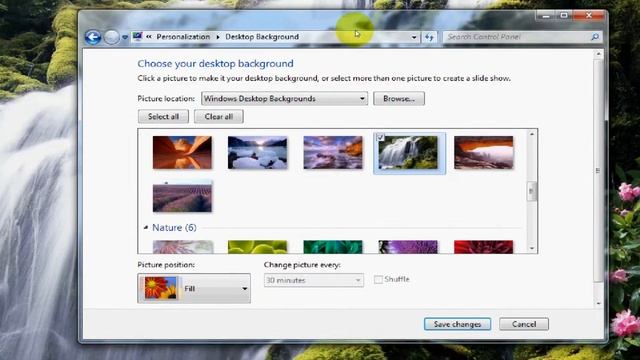The image size is (640, 360).
Task: Click the Control Panel icon in address bar
Action: [138, 37]
